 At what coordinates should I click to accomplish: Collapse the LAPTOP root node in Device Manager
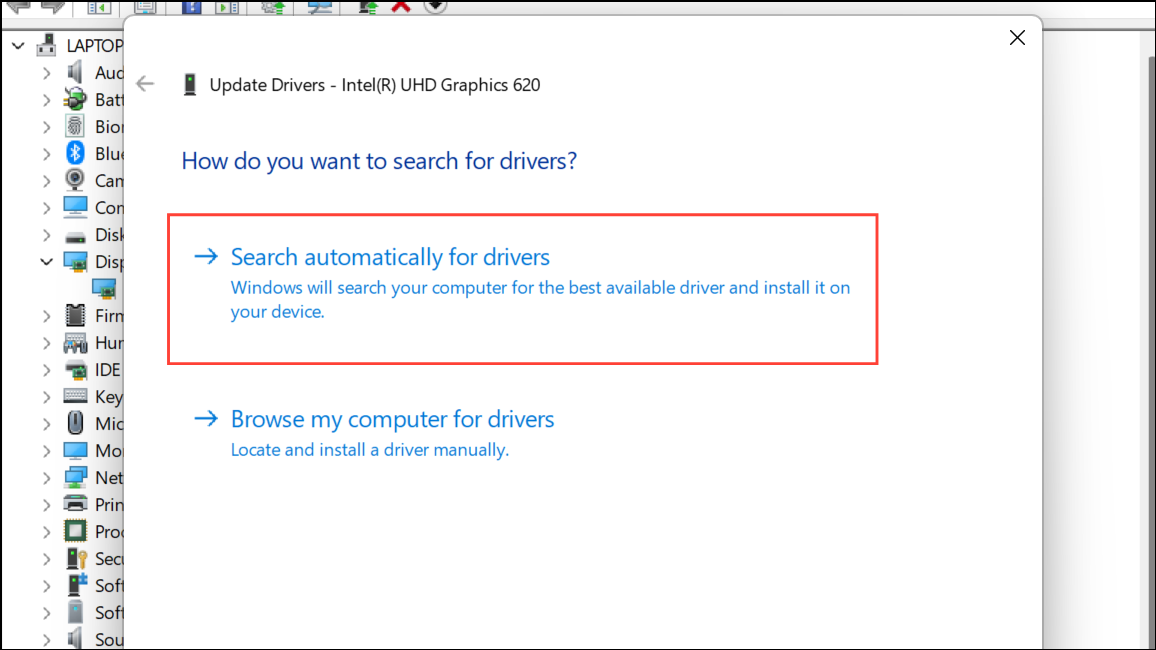click(18, 46)
